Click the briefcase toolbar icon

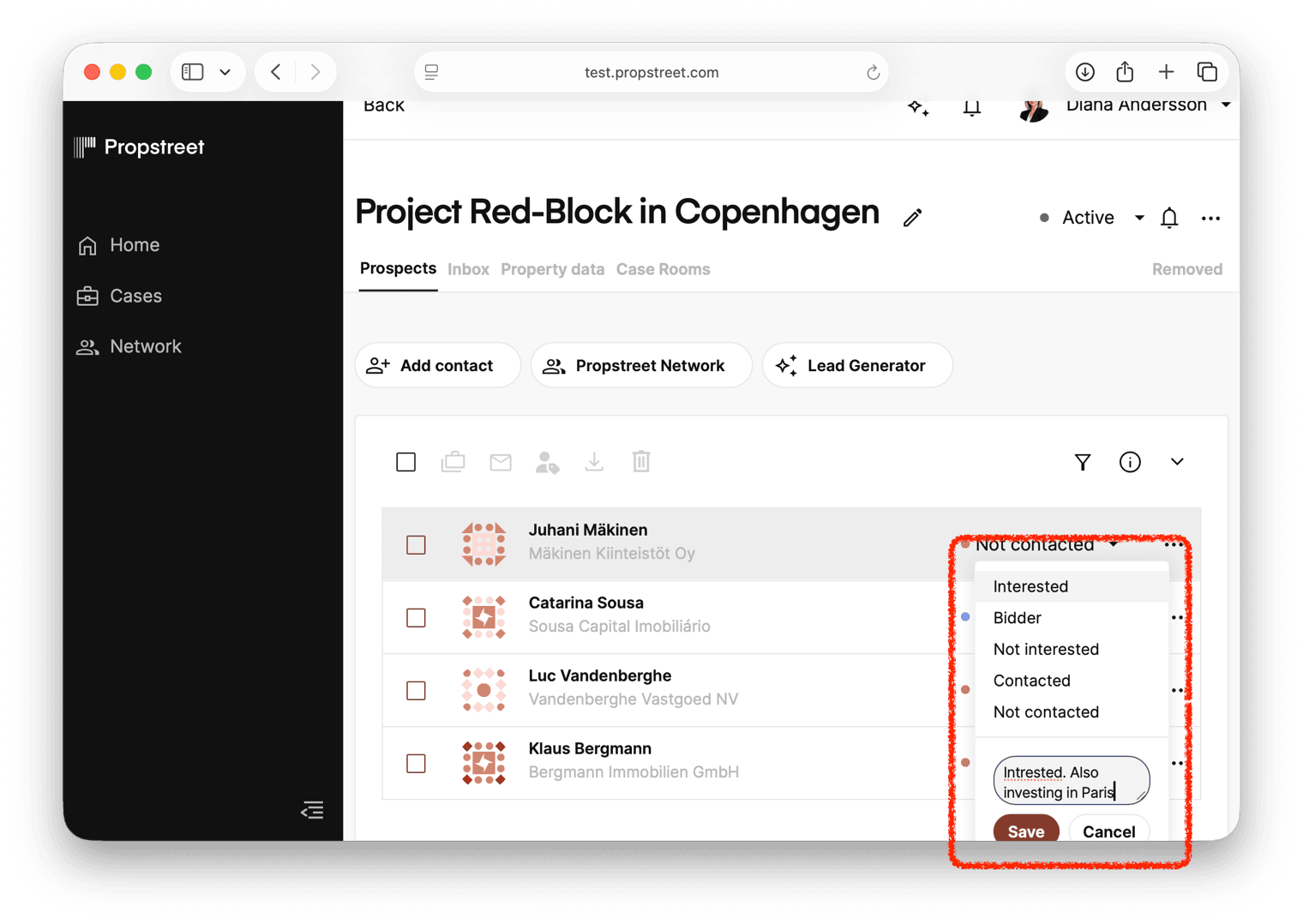pos(453,462)
